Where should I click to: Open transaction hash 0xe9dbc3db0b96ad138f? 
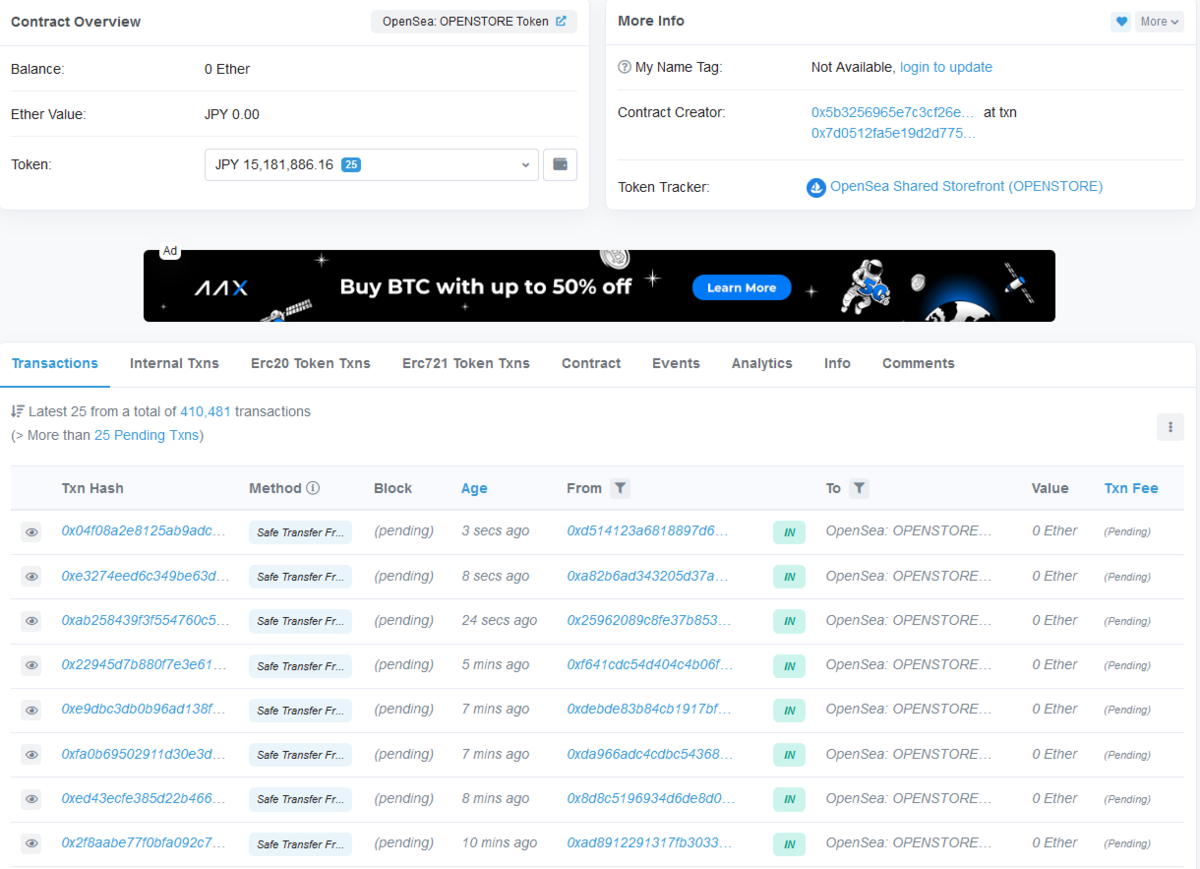pos(145,709)
